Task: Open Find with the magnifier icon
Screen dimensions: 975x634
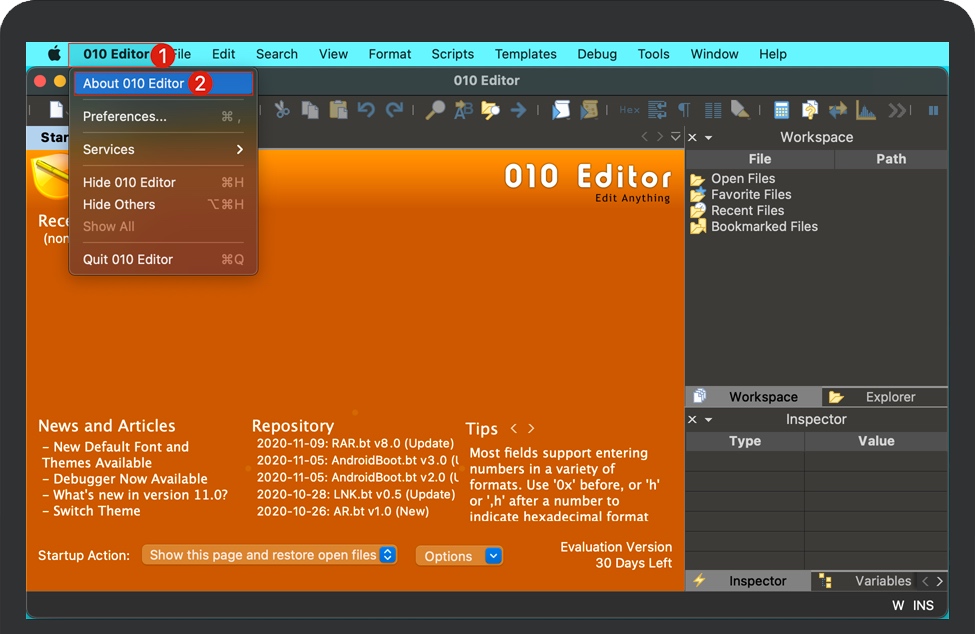Action: coord(435,110)
